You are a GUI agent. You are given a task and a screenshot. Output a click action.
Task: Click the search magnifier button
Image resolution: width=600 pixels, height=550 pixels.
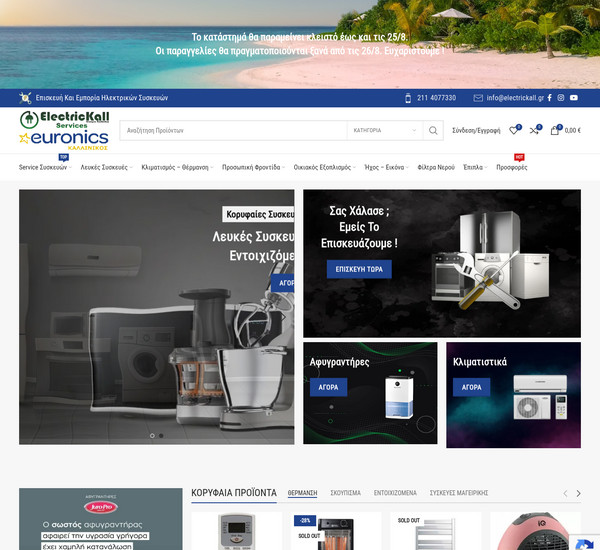433,131
